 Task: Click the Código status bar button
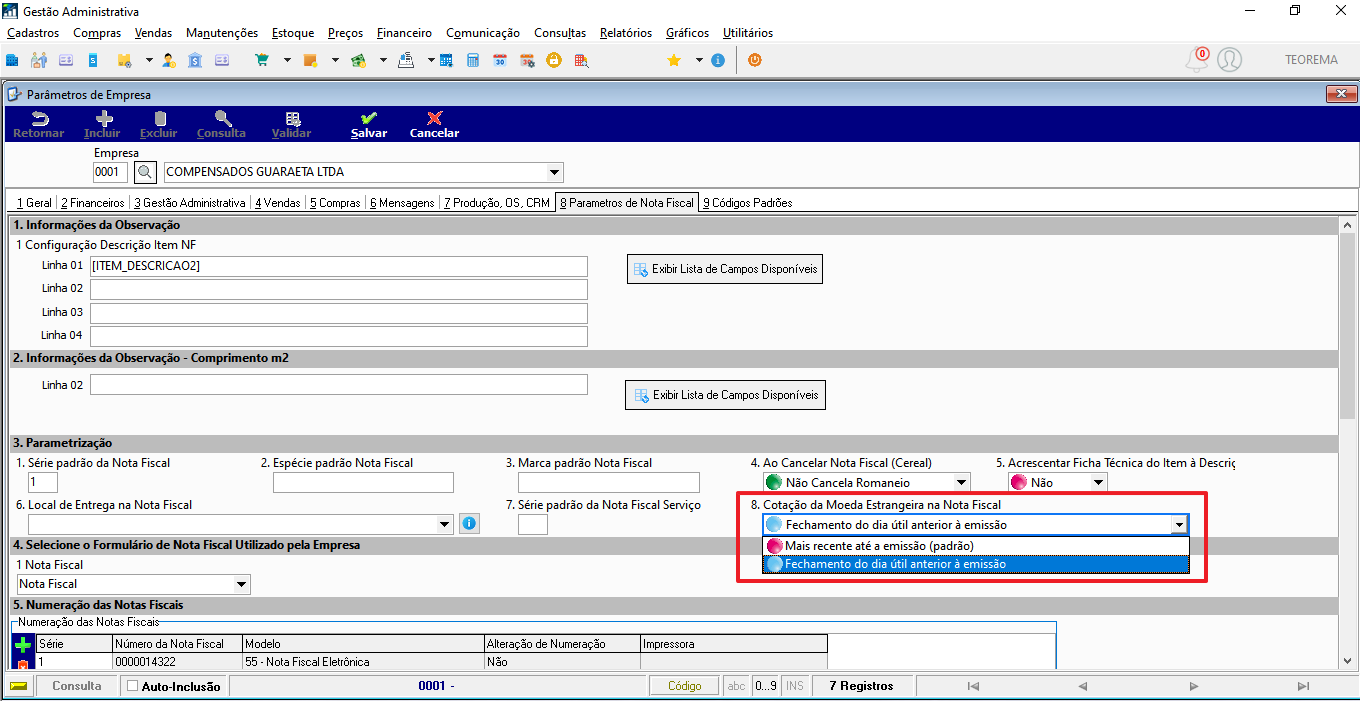pyautogui.click(x=684, y=686)
